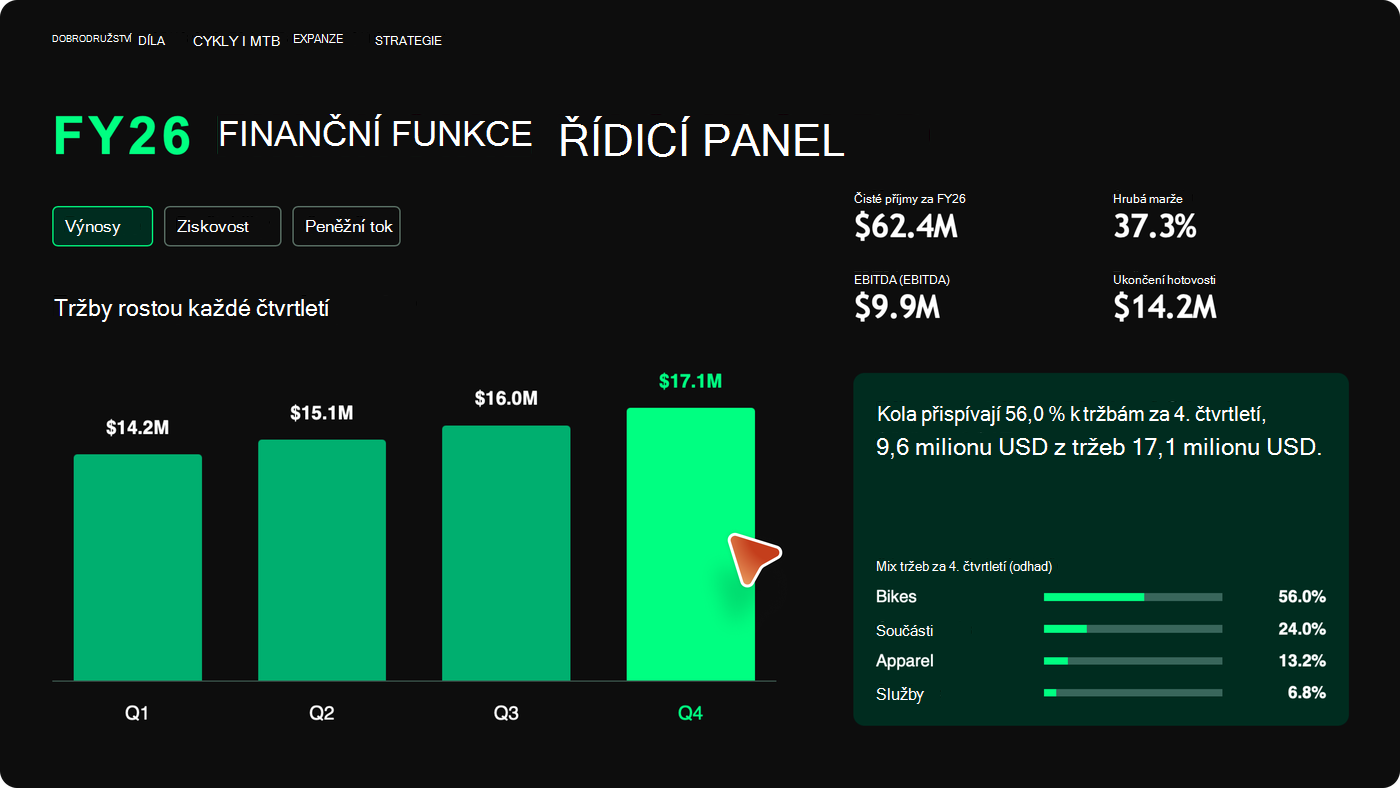Open the EXPANZE nav link

[x=318, y=39]
